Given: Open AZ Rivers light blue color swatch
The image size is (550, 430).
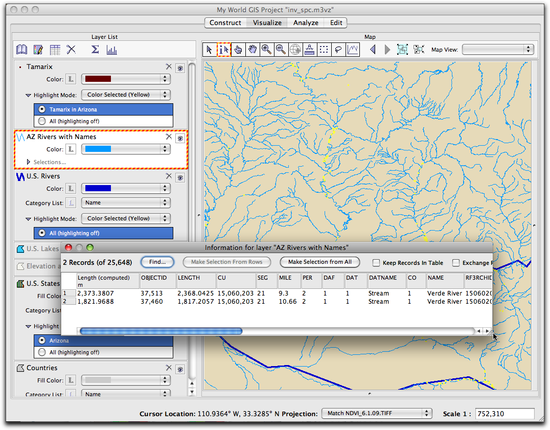Looking at the screenshot, I should pos(126,149).
